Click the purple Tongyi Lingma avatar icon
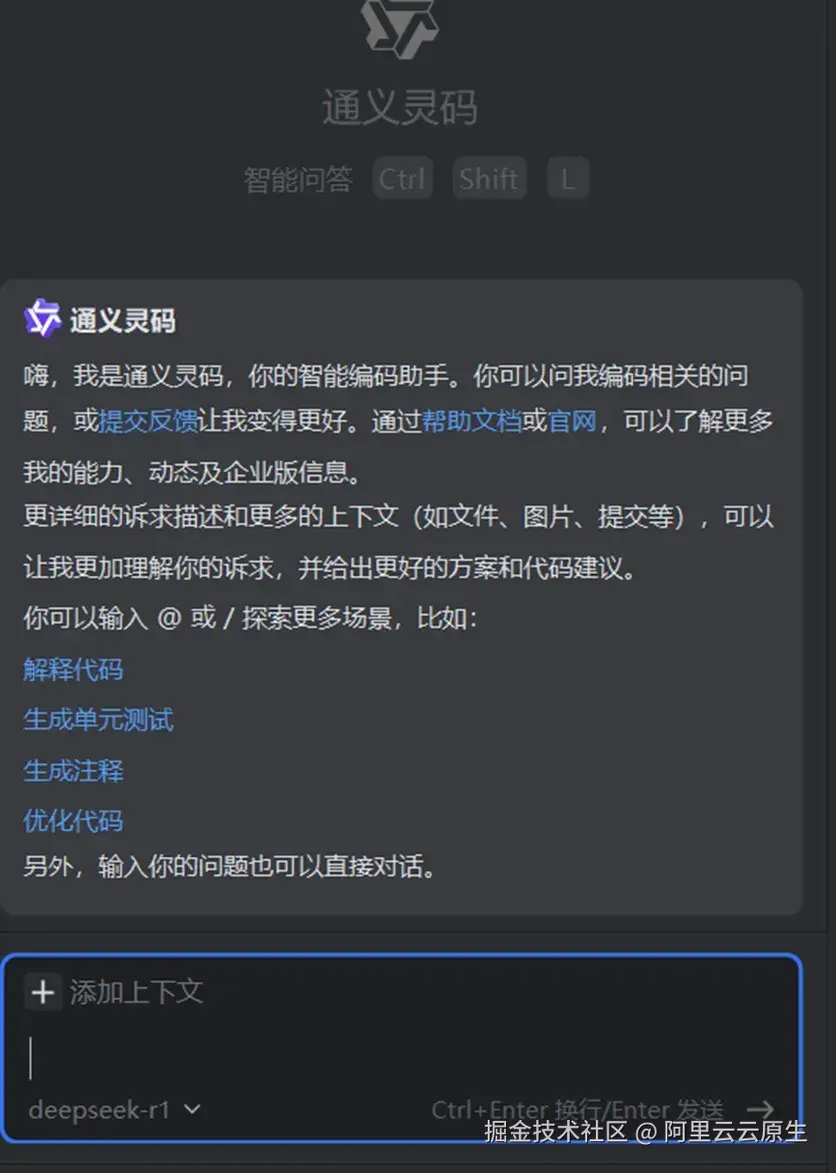 point(42,319)
